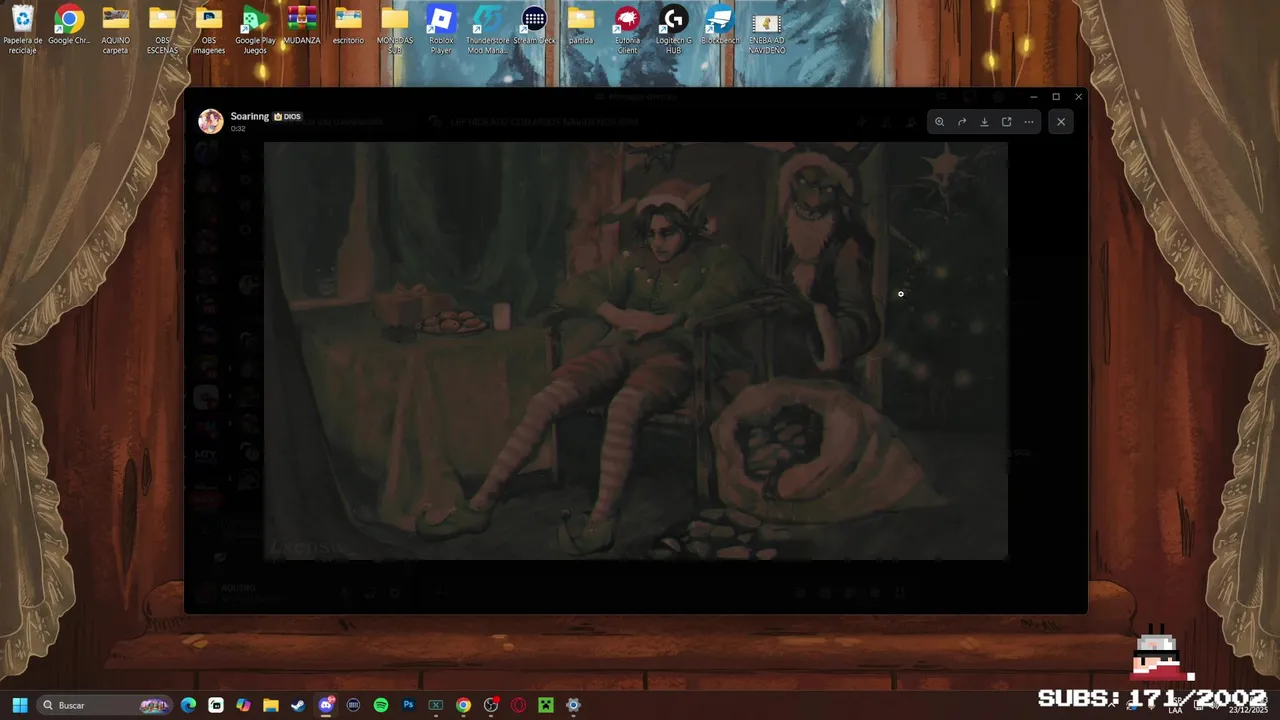Open Google Chrome desktop shortcut
The image size is (1280, 720).
pyautogui.click(x=69, y=27)
